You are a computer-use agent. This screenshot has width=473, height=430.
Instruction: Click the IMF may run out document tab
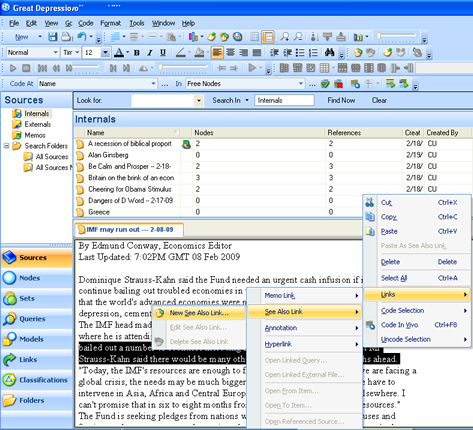[x=129, y=230]
